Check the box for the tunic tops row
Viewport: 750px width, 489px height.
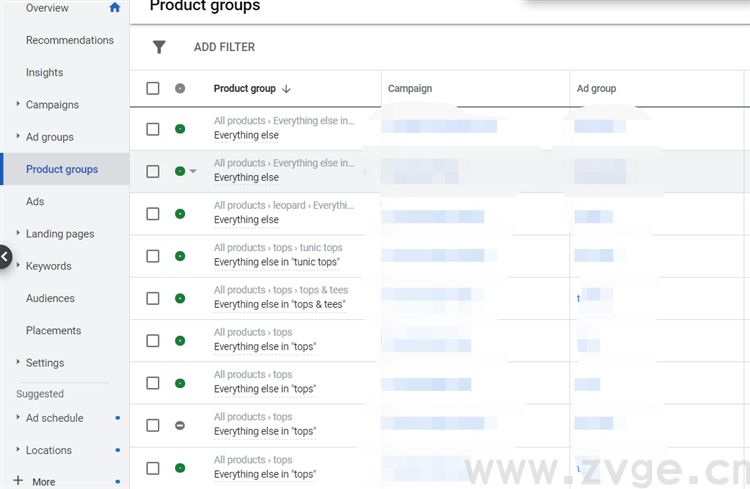coord(153,256)
